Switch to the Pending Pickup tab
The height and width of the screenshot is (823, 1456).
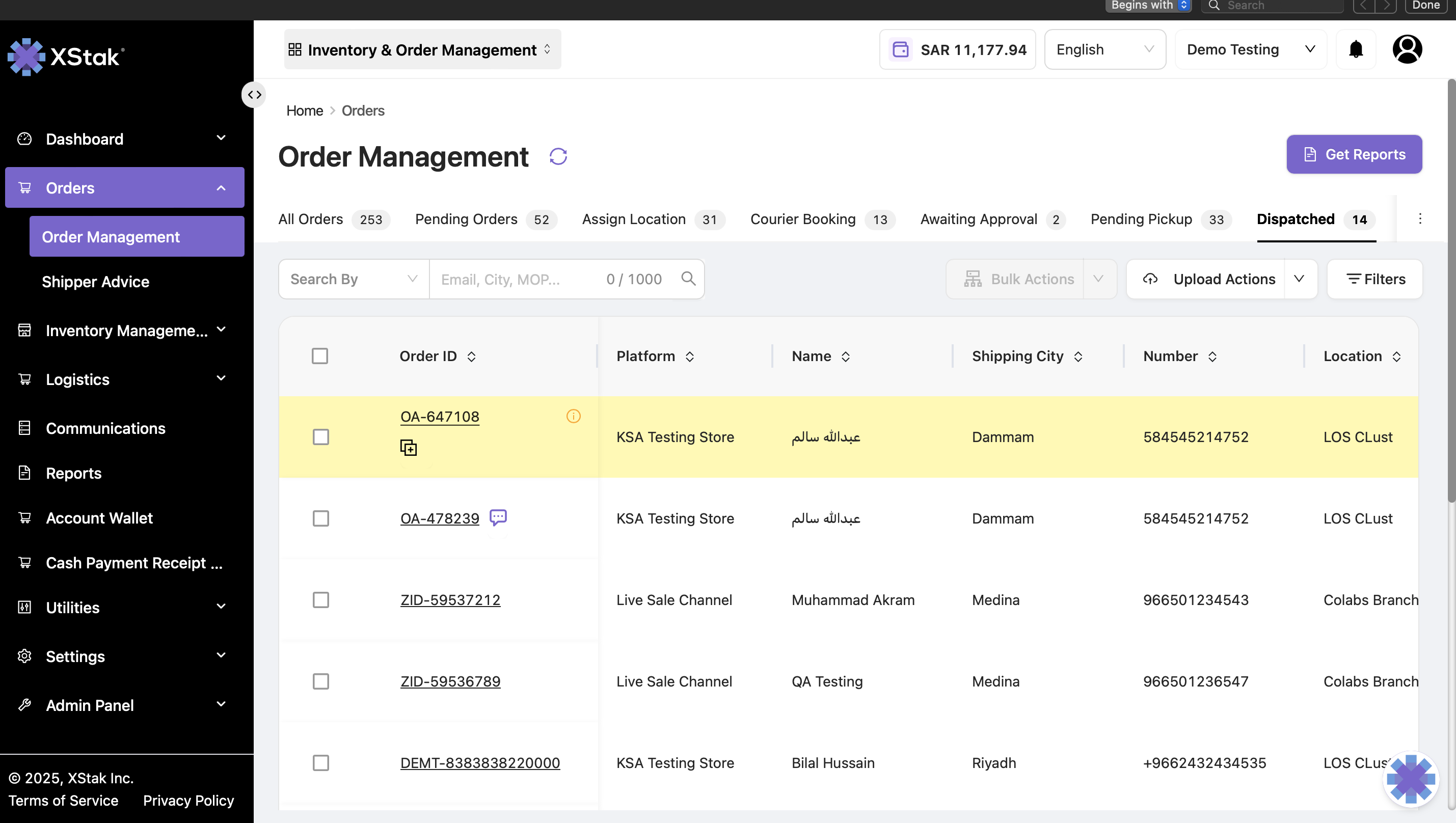click(1161, 220)
